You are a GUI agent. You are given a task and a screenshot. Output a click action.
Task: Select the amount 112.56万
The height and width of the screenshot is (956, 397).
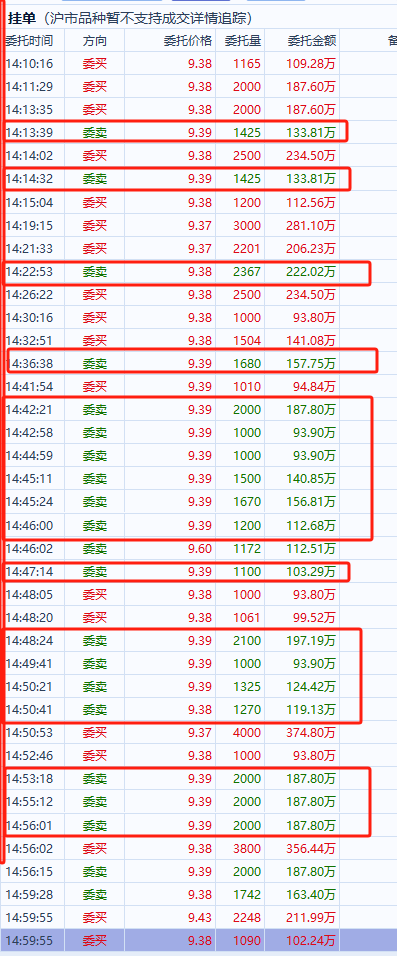(x=311, y=202)
